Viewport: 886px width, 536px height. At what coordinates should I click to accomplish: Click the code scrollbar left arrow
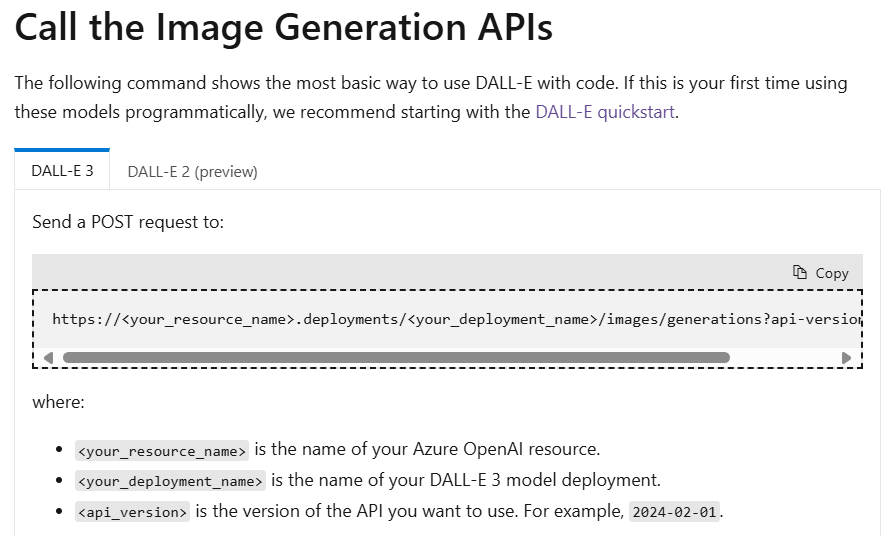click(x=49, y=358)
